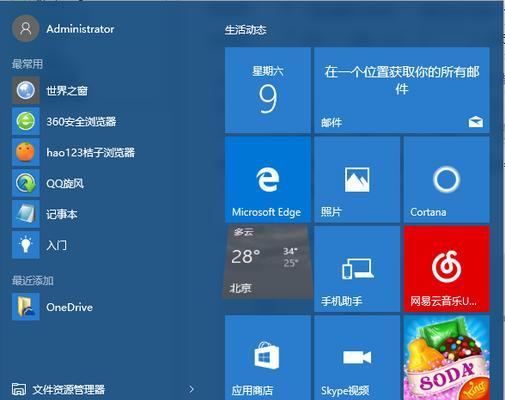The height and width of the screenshot is (400, 505).
Task: Open the 照片 (Photos) tile
Action: pyautogui.click(x=357, y=179)
